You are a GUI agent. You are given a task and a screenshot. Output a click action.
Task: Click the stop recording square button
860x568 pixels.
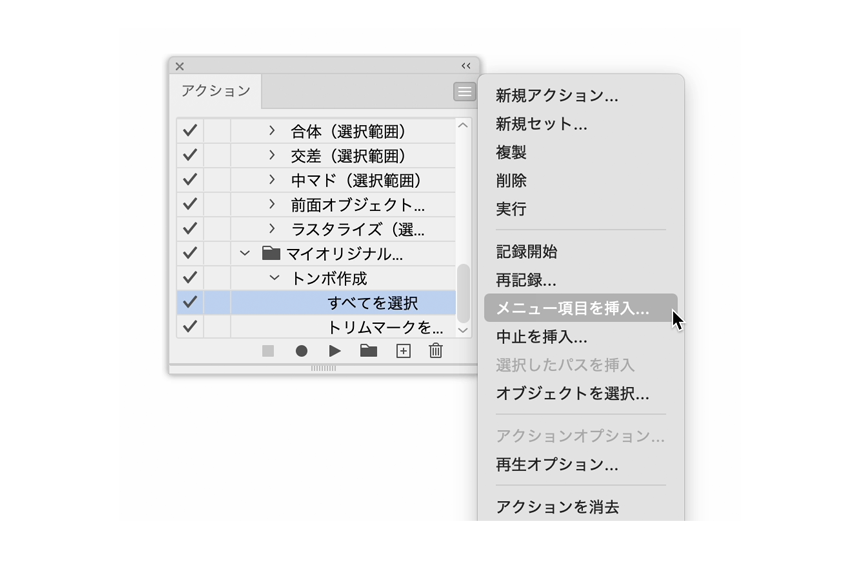268,351
